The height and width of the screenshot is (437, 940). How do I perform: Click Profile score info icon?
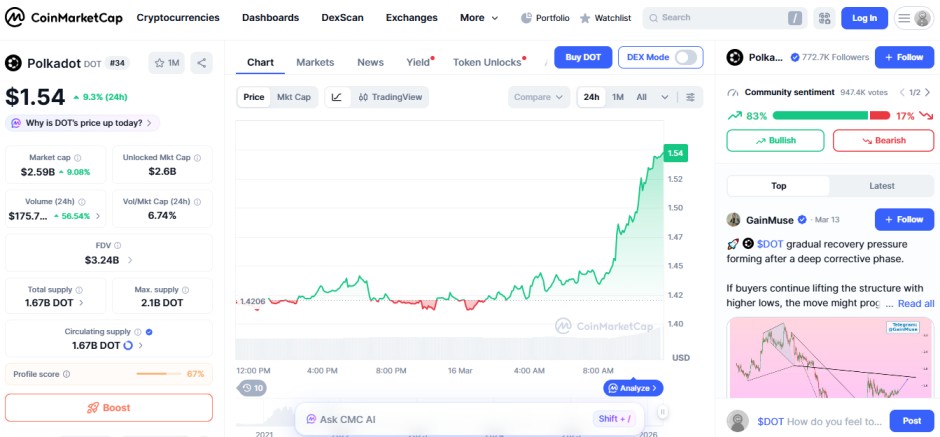[x=67, y=374]
